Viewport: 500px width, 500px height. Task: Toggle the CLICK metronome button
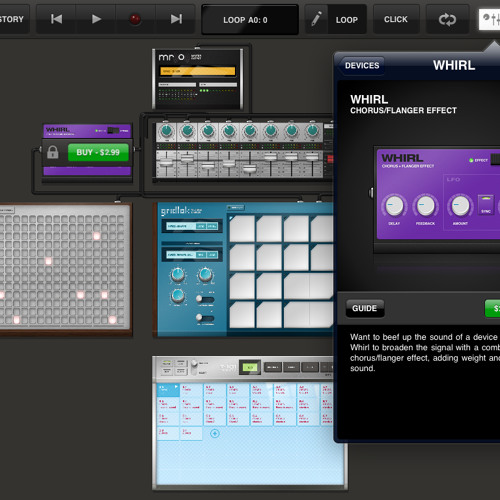[x=396, y=19]
